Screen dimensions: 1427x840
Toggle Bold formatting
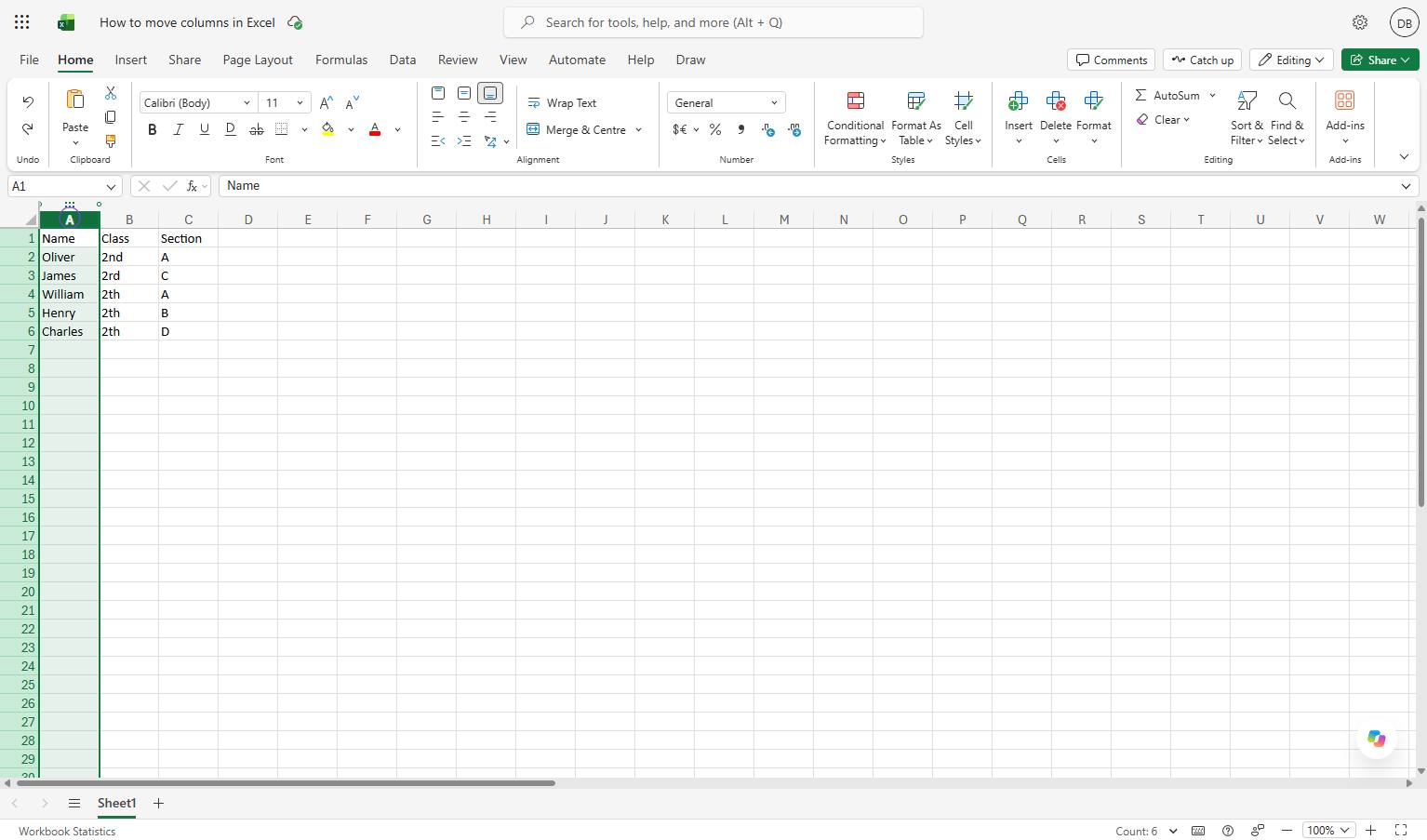(x=153, y=129)
